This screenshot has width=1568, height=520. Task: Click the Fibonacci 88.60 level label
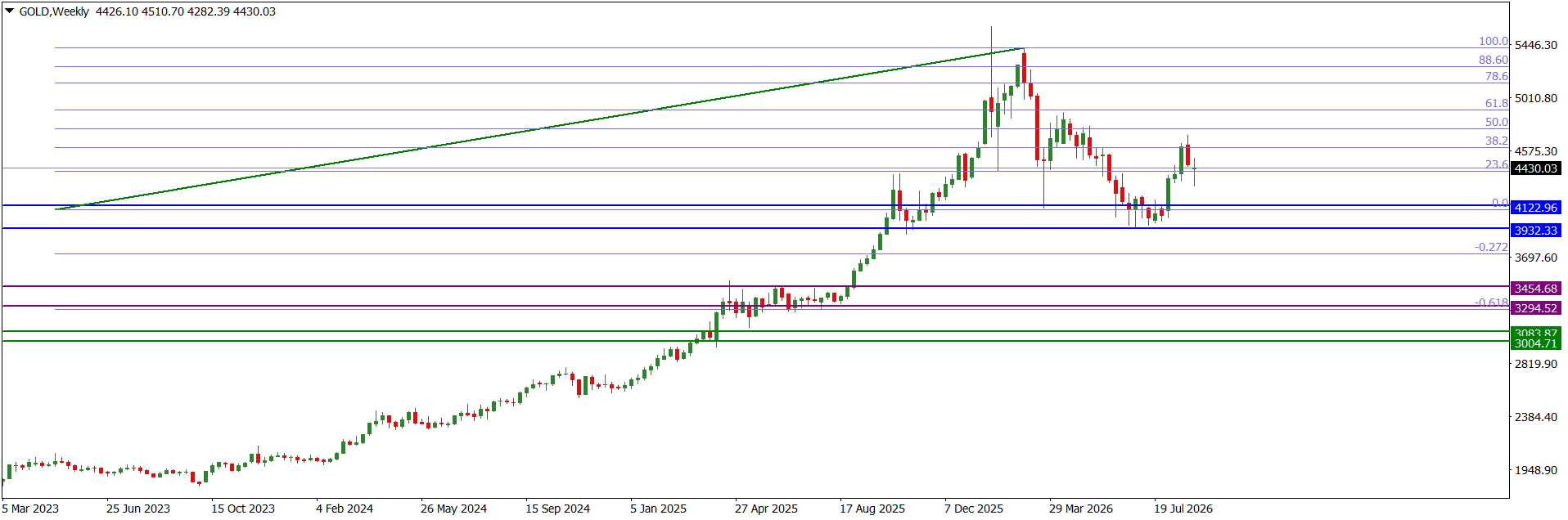tap(1494, 60)
